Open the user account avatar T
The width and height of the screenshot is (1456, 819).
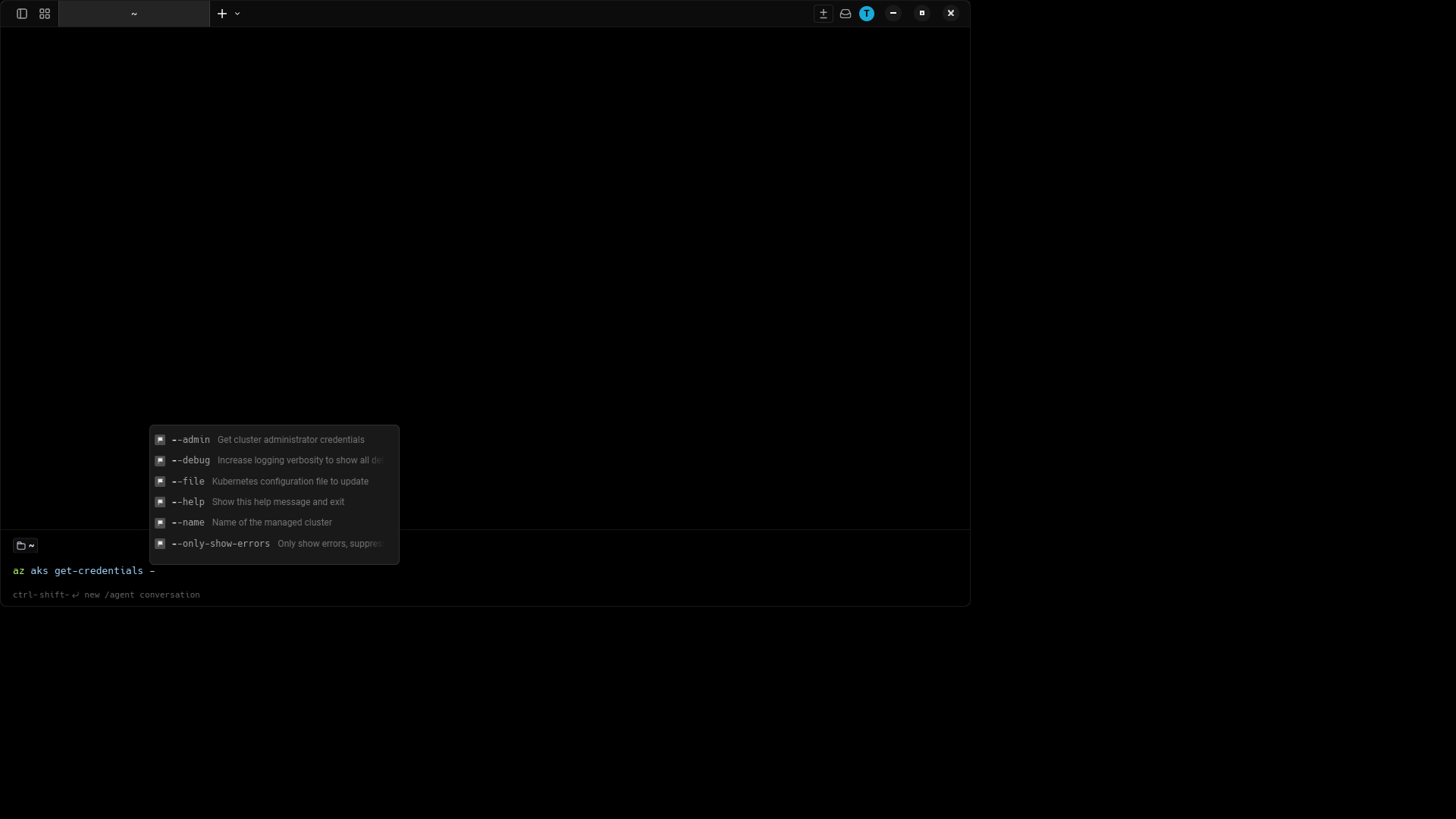click(x=867, y=14)
